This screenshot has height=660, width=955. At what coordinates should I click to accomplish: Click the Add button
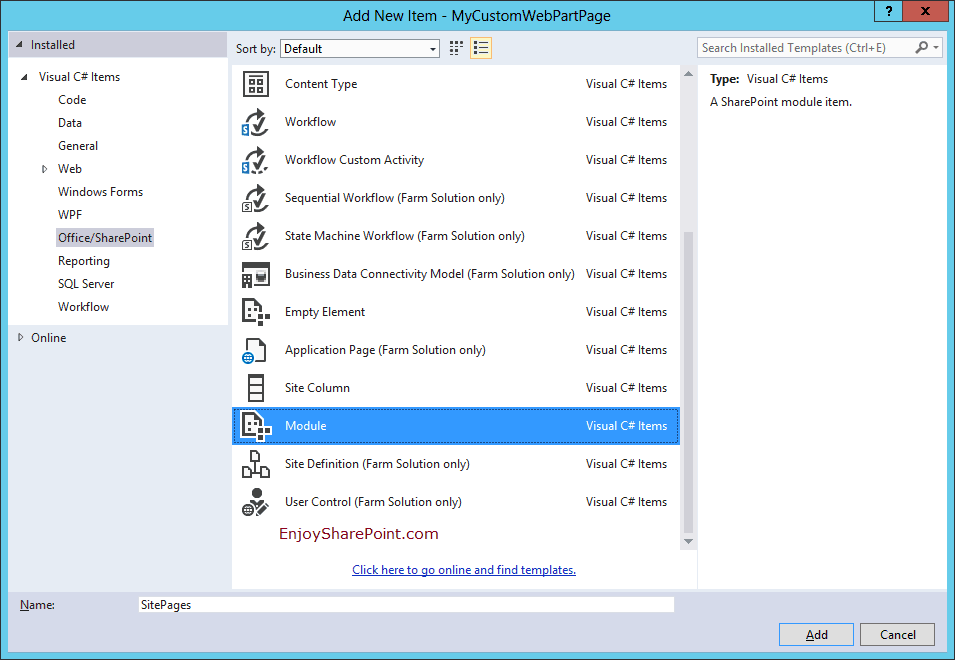(x=816, y=634)
